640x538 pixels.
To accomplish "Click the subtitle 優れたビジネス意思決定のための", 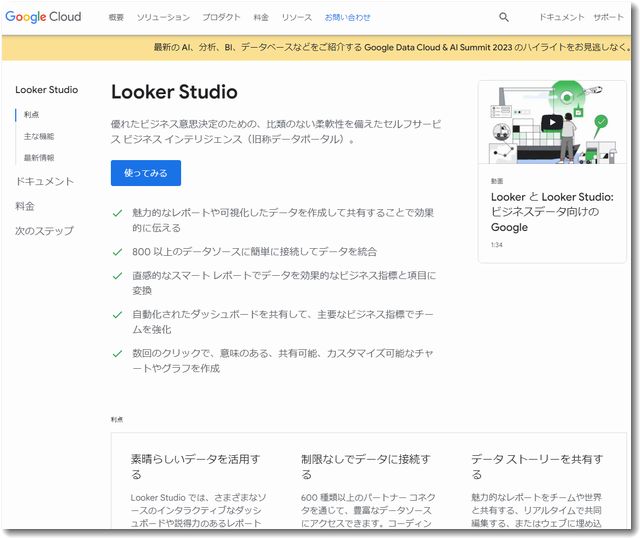I will click(x=276, y=132).
